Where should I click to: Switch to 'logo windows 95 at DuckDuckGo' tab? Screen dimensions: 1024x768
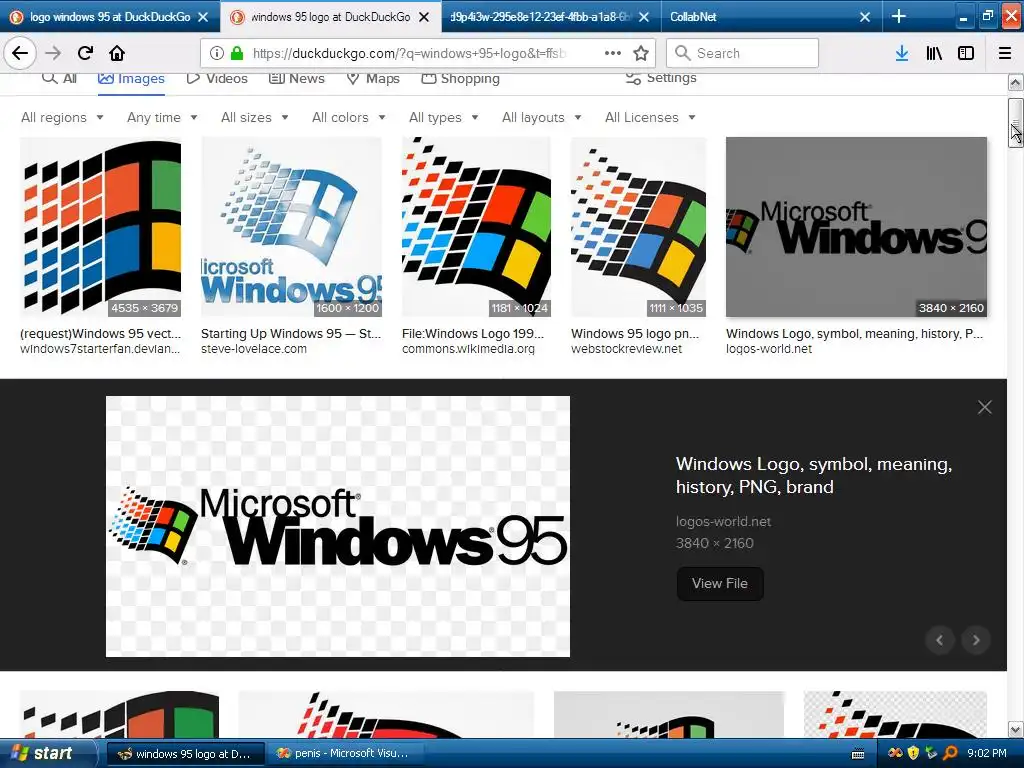(x=110, y=17)
